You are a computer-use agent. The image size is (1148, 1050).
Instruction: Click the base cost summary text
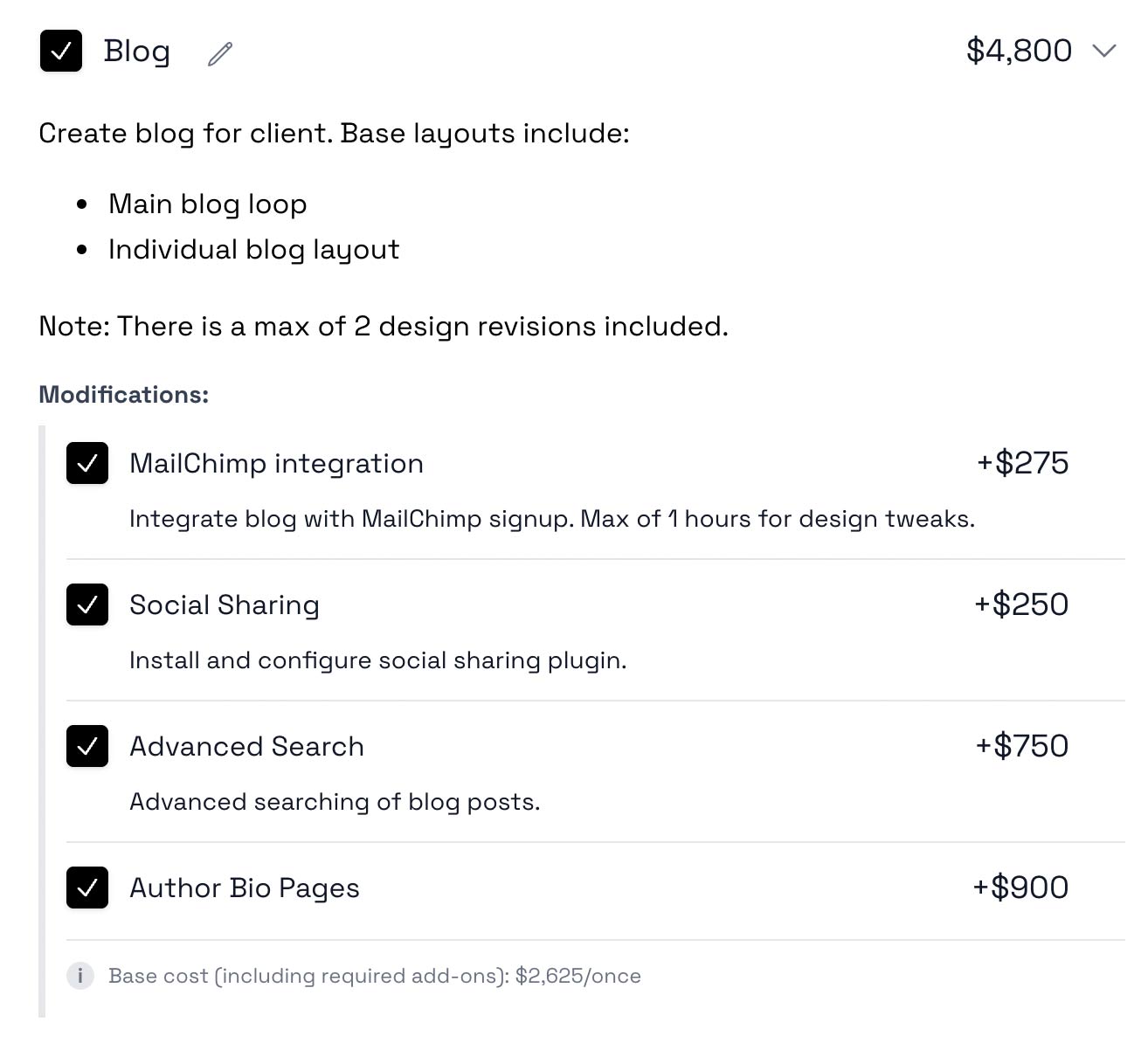(x=374, y=976)
